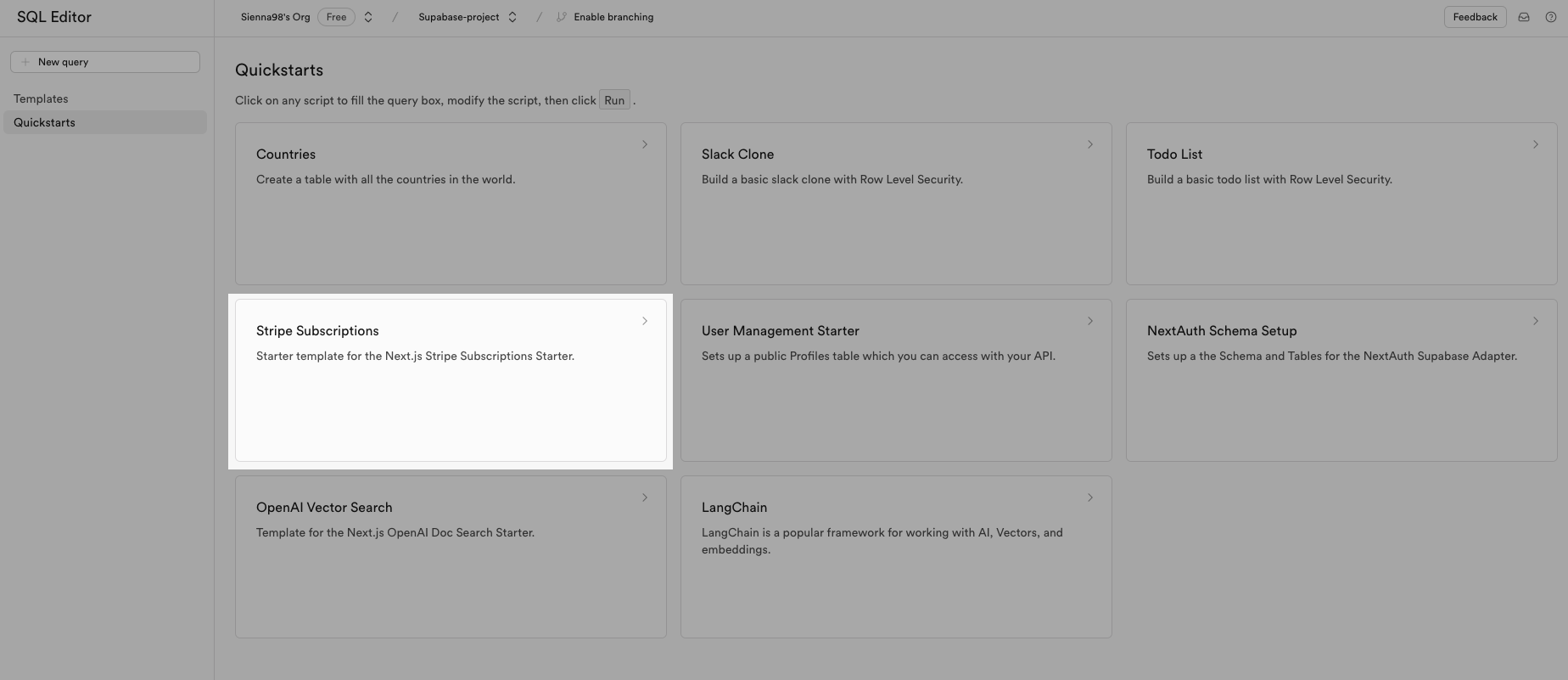
Task: Open the help question mark icon
Action: (x=1551, y=17)
